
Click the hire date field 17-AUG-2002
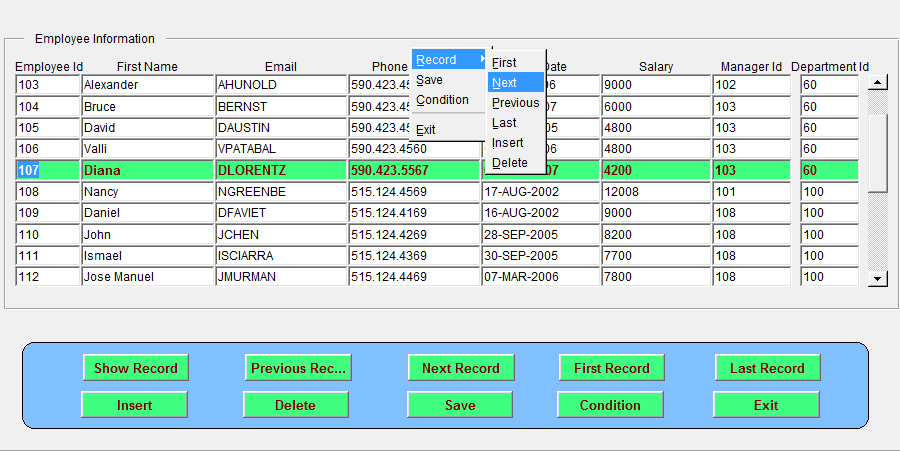pyautogui.click(x=540, y=192)
